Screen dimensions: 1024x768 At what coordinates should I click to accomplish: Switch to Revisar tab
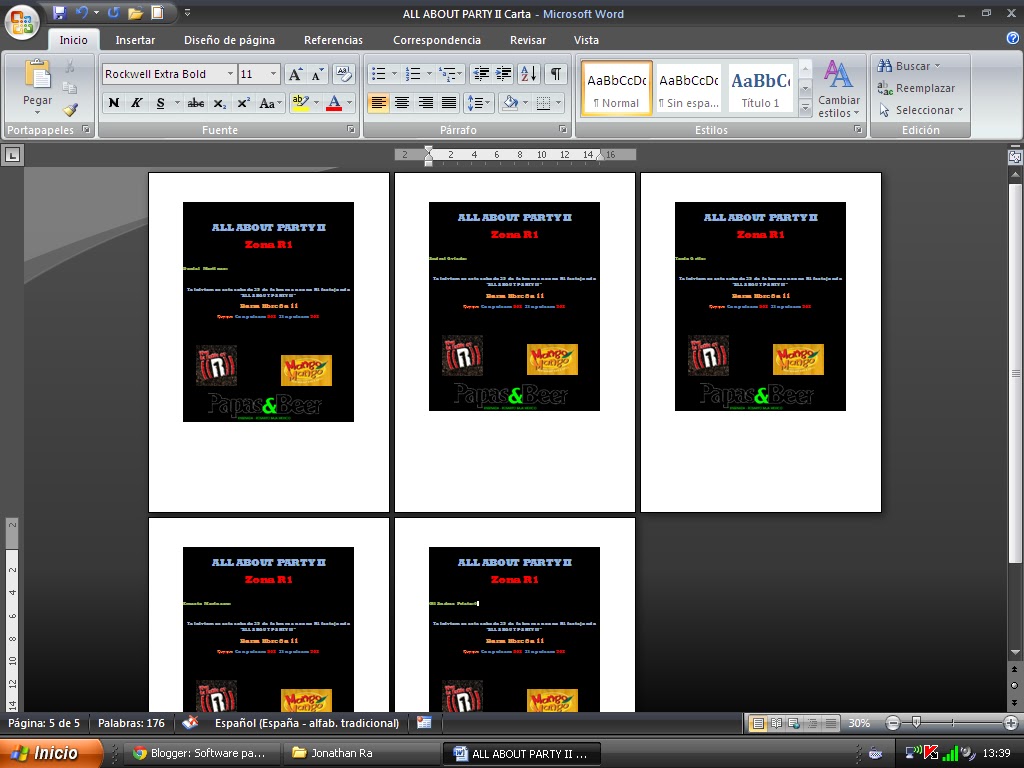(528, 40)
